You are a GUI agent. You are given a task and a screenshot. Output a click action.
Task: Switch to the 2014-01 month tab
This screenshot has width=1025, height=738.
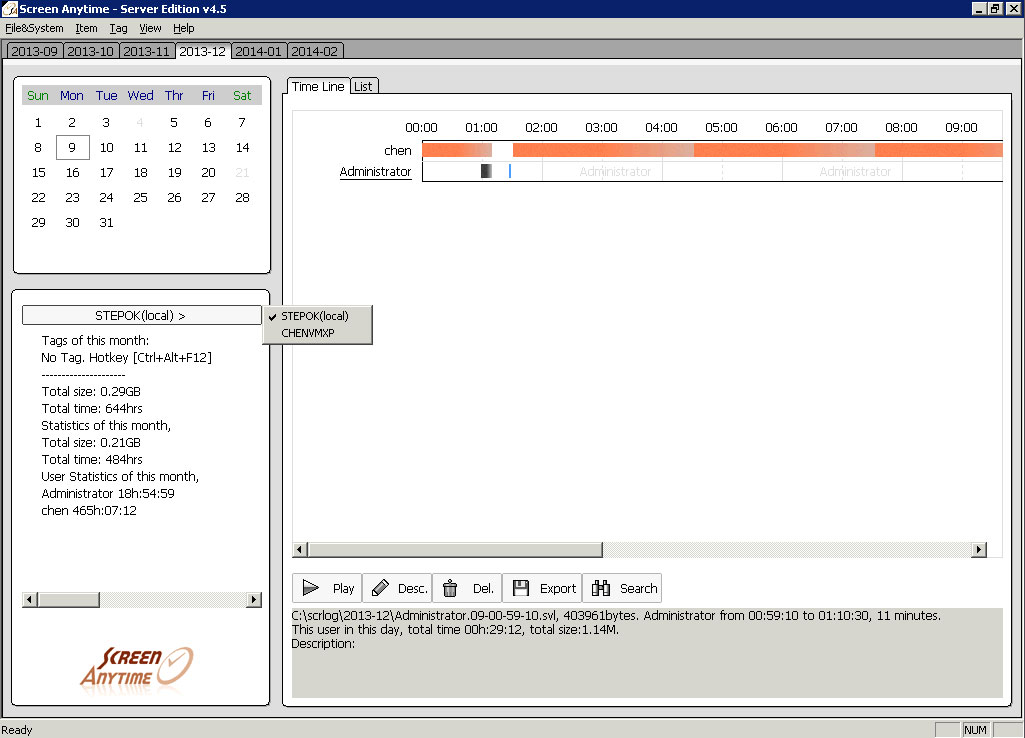[x=258, y=51]
